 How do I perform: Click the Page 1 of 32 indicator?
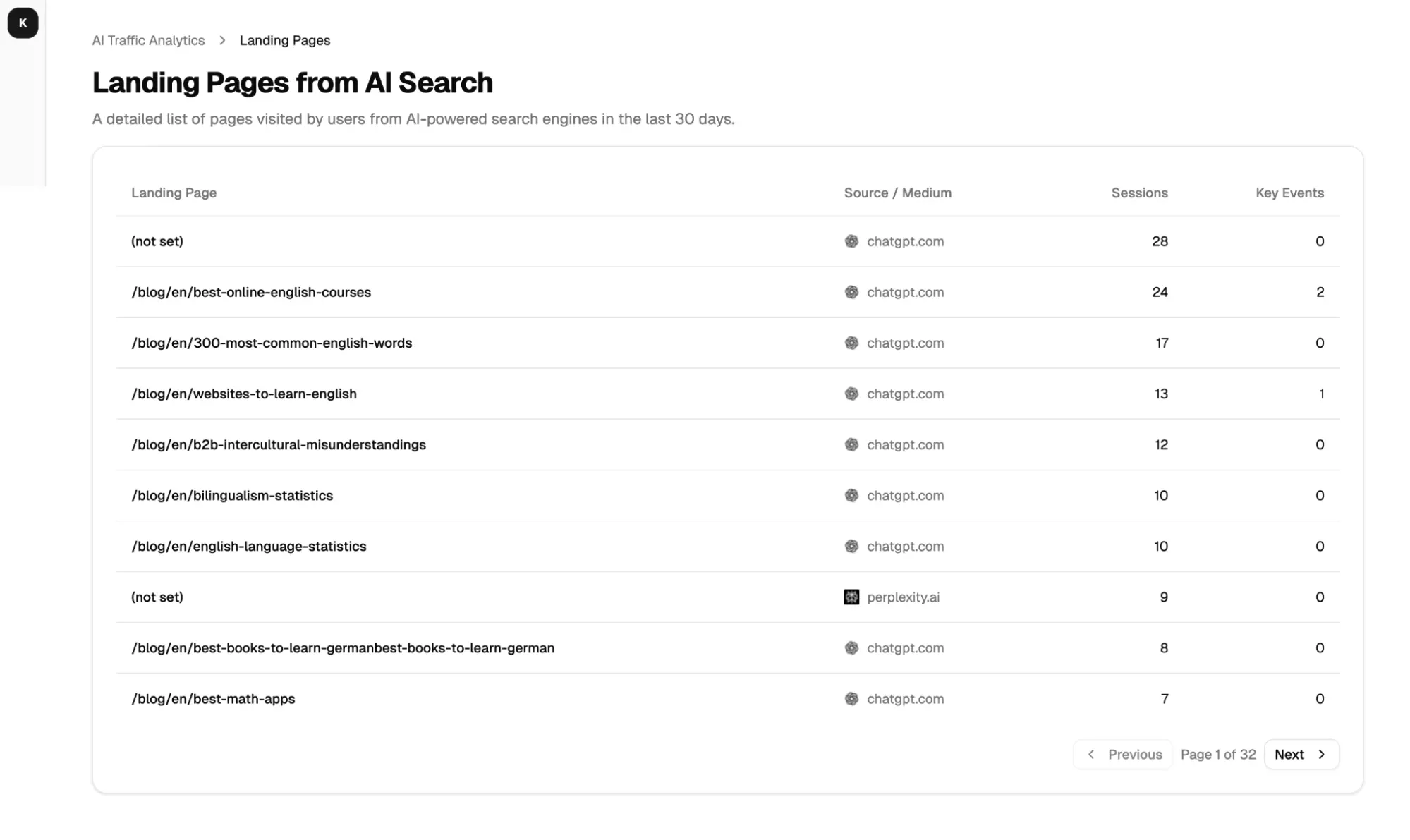[1218, 754]
